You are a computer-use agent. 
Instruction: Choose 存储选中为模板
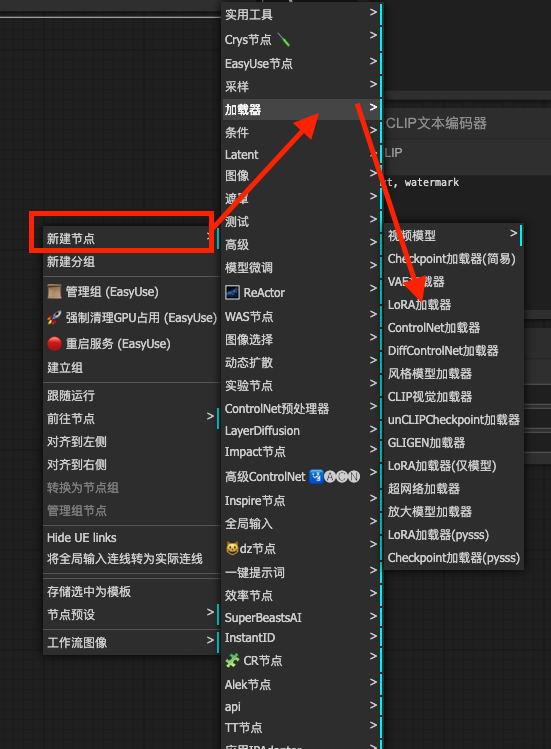point(131,591)
